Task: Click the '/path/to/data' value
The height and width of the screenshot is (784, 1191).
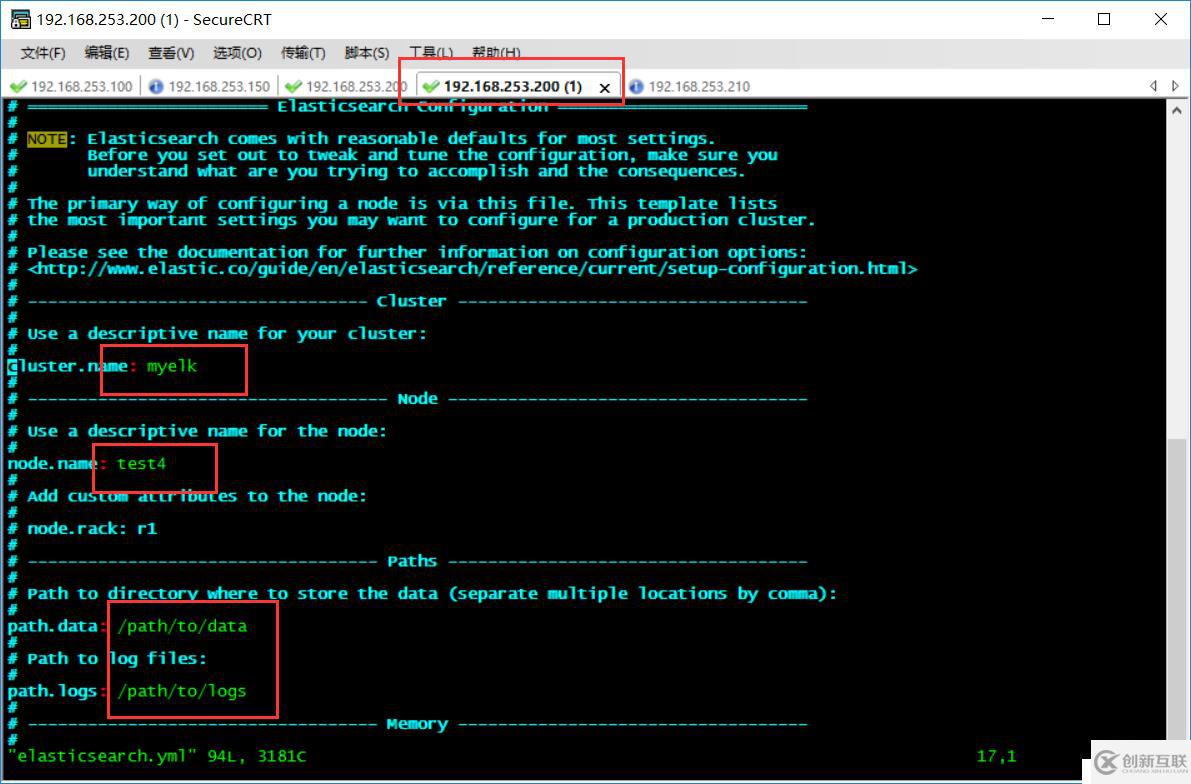Action: [x=182, y=626]
